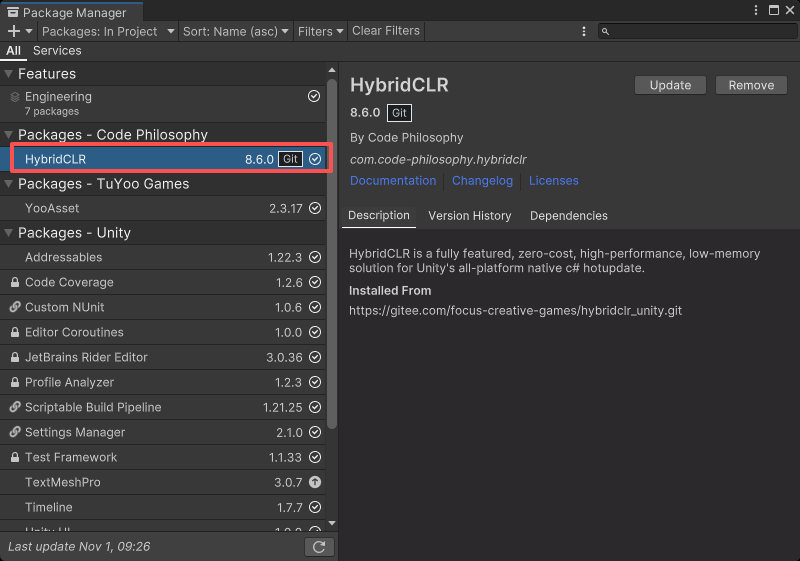The width and height of the screenshot is (800, 561).
Task: Click the Update button for HybridCLR
Action: click(x=670, y=85)
